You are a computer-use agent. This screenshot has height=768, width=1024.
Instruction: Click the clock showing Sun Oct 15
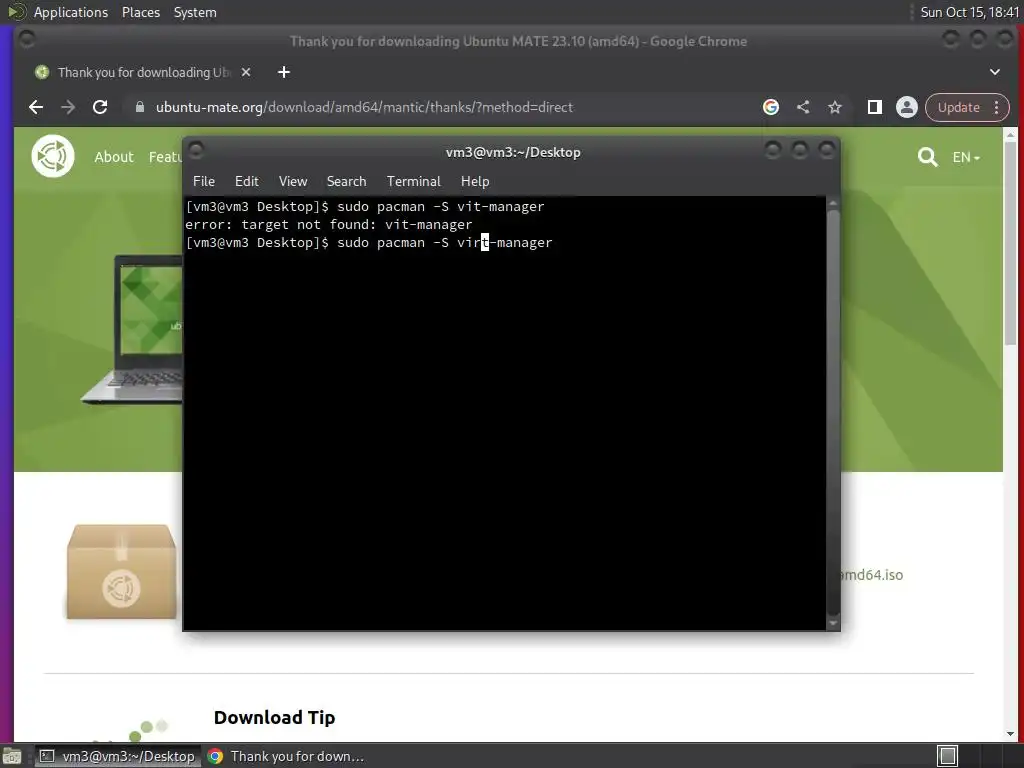coord(969,12)
